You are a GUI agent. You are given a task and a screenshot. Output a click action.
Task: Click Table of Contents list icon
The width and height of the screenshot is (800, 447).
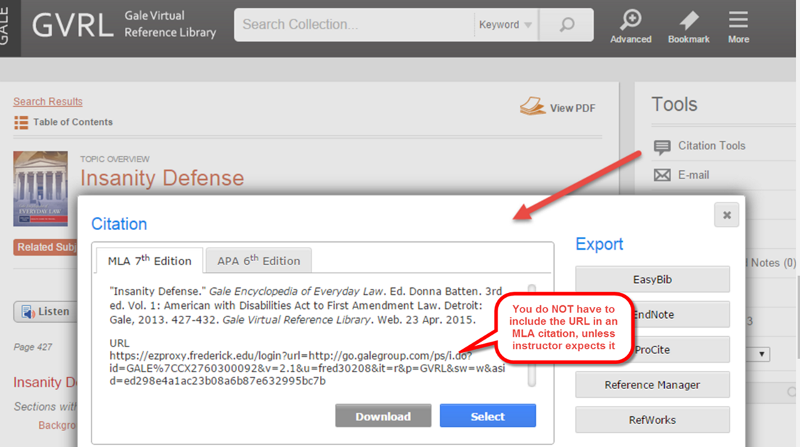click(21, 122)
